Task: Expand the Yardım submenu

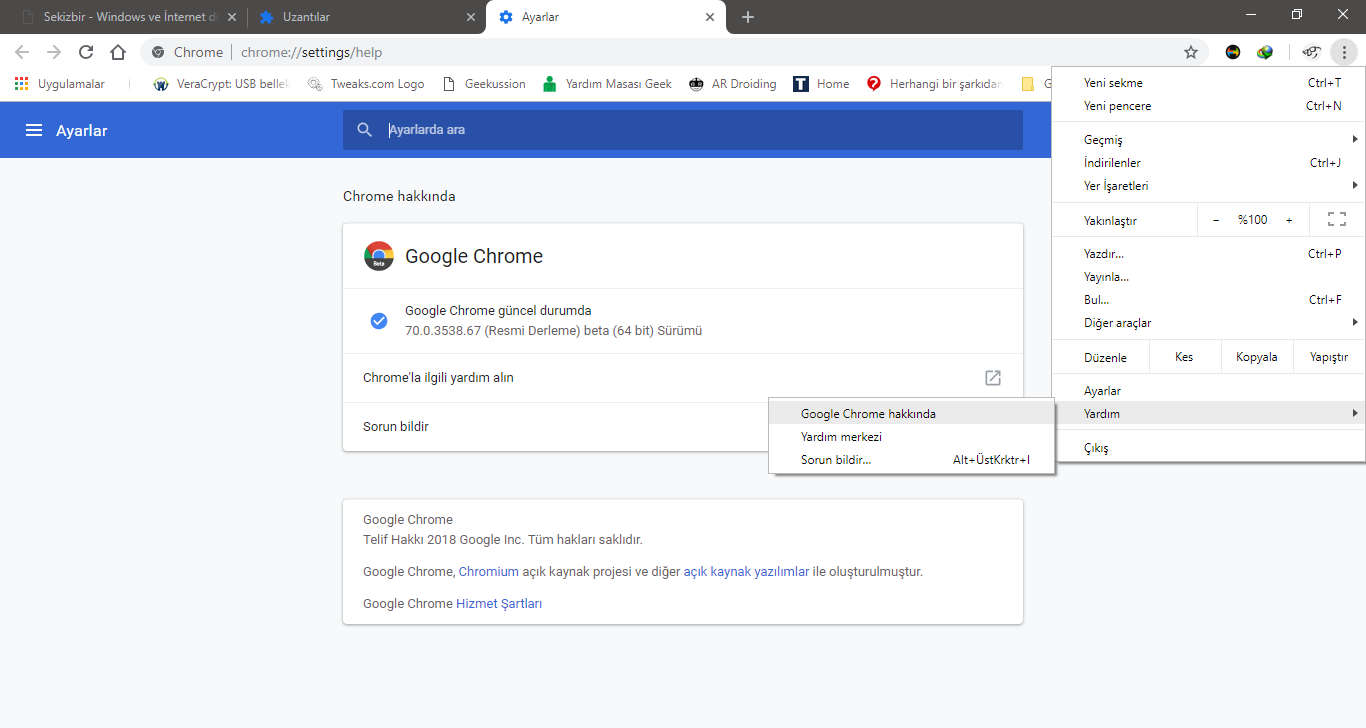Action: [x=1208, y=414]
